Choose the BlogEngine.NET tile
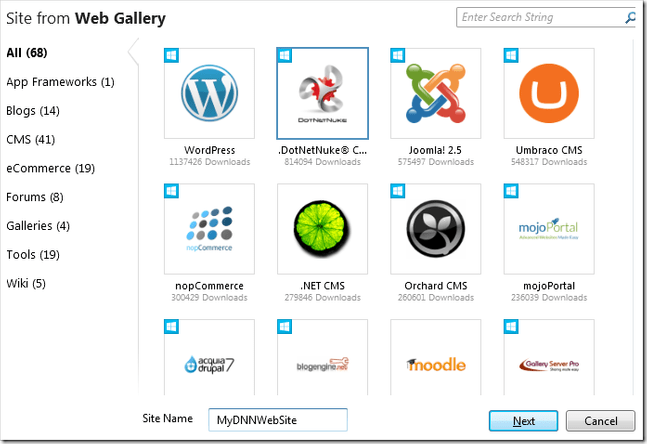Screen dimensions: 647x444 (x=322, y=357)
